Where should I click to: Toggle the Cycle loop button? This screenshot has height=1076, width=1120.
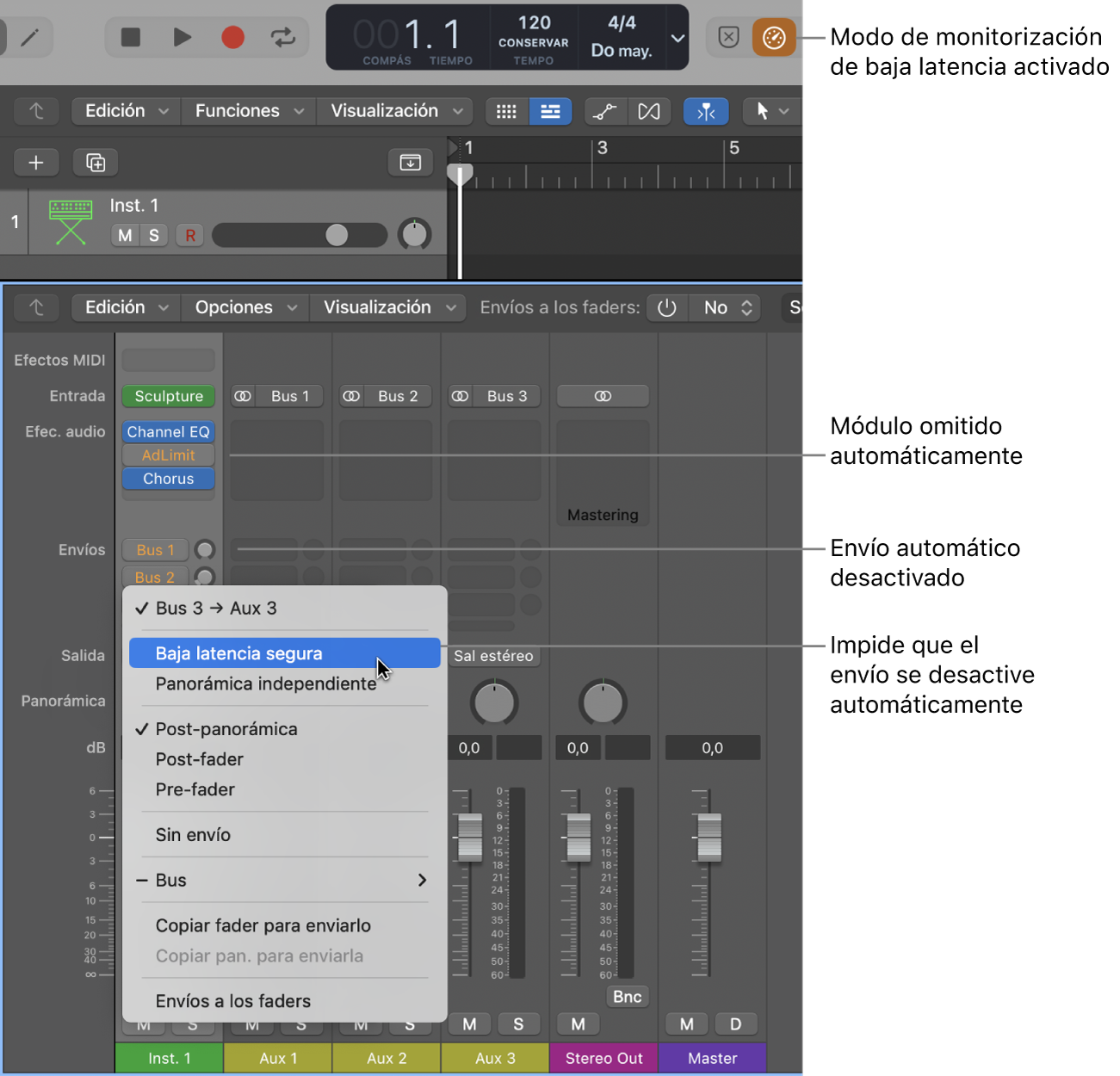pos(282,38)
